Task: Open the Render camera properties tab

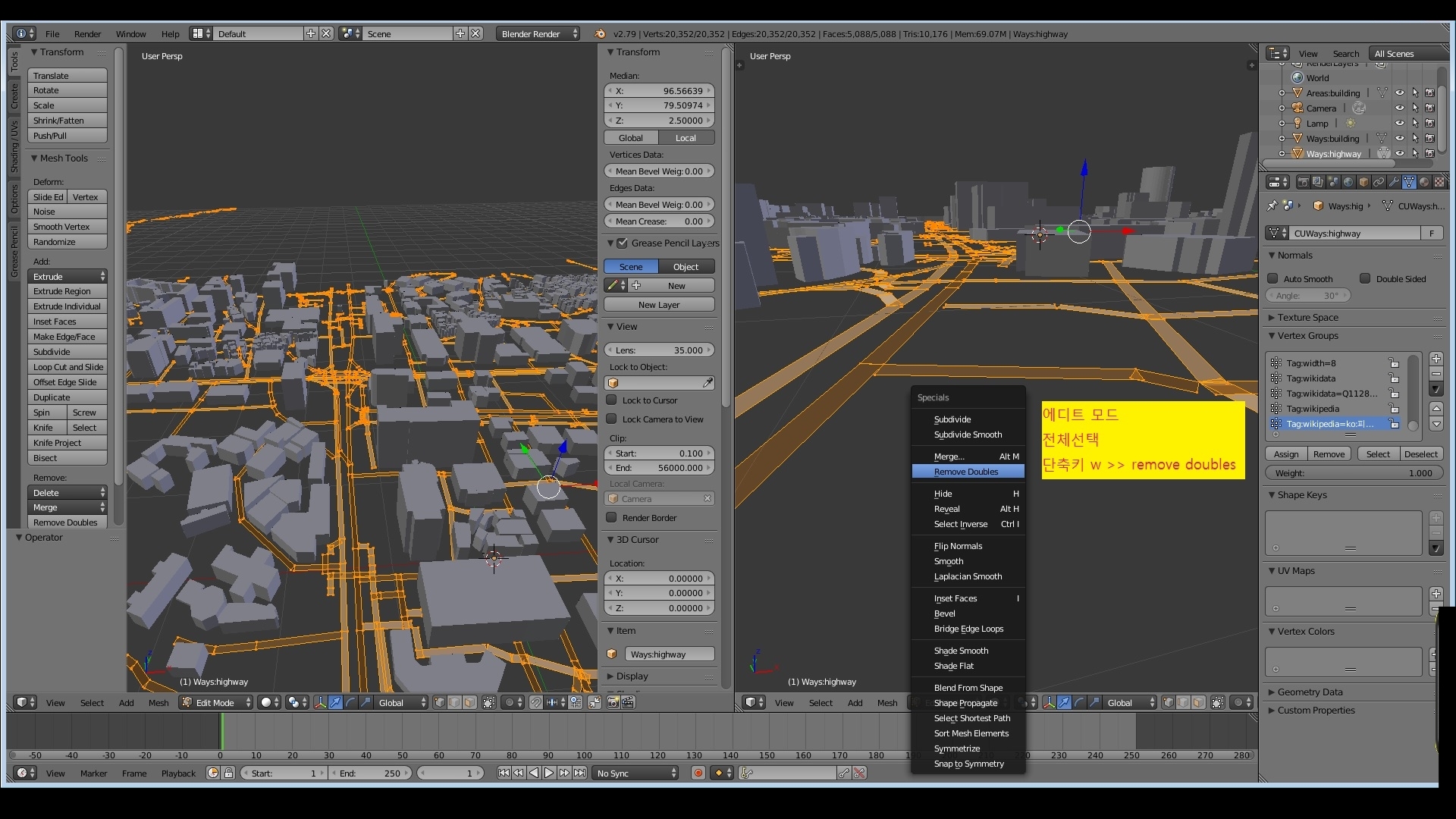Action: pos(1303,182)
